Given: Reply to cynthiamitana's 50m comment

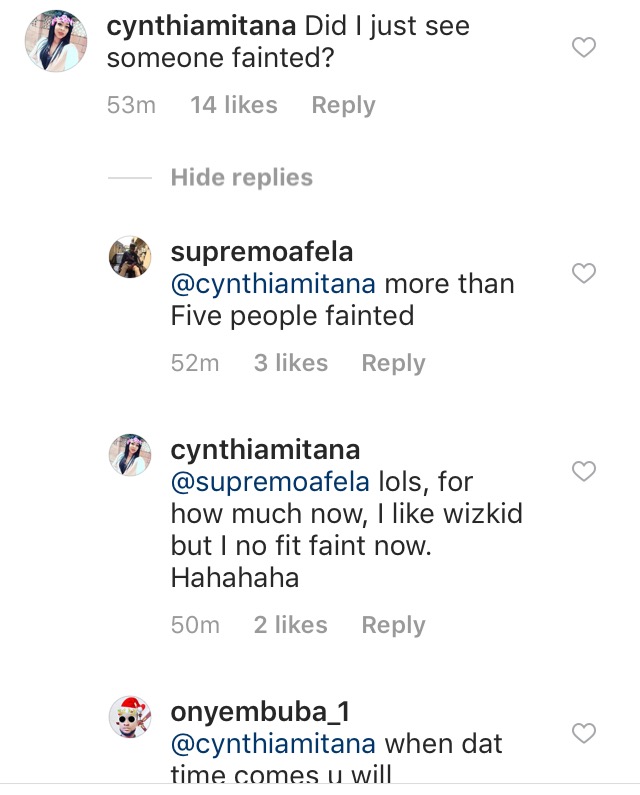Looking at the screenshot, I should (393, 626).
